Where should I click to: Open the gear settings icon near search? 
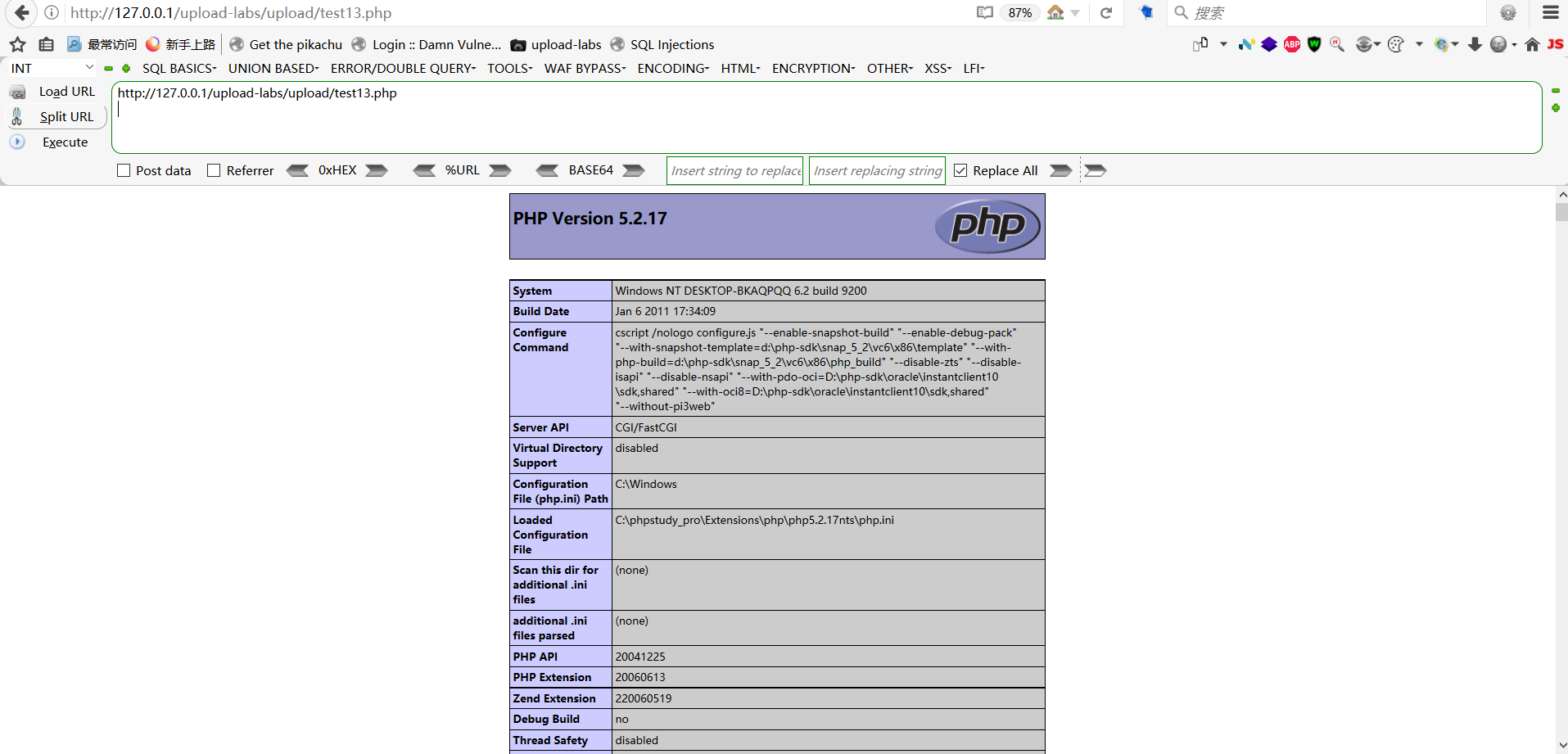[x=1508, y=12]
